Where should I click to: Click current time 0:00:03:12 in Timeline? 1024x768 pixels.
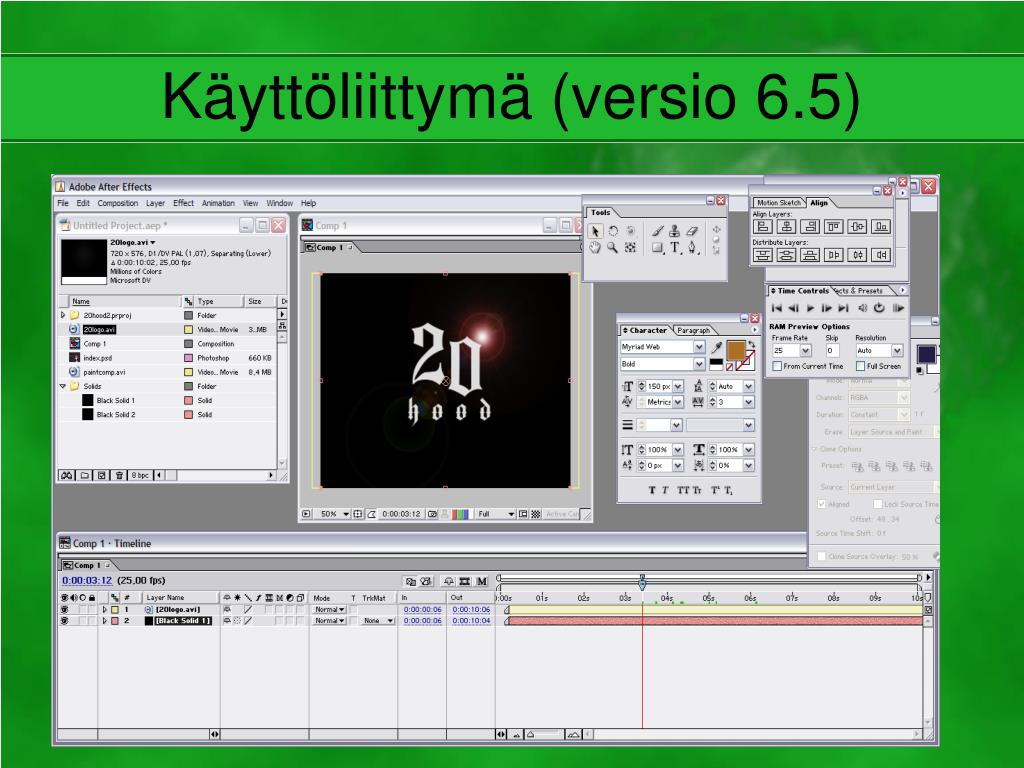click(x=87, y=581)
